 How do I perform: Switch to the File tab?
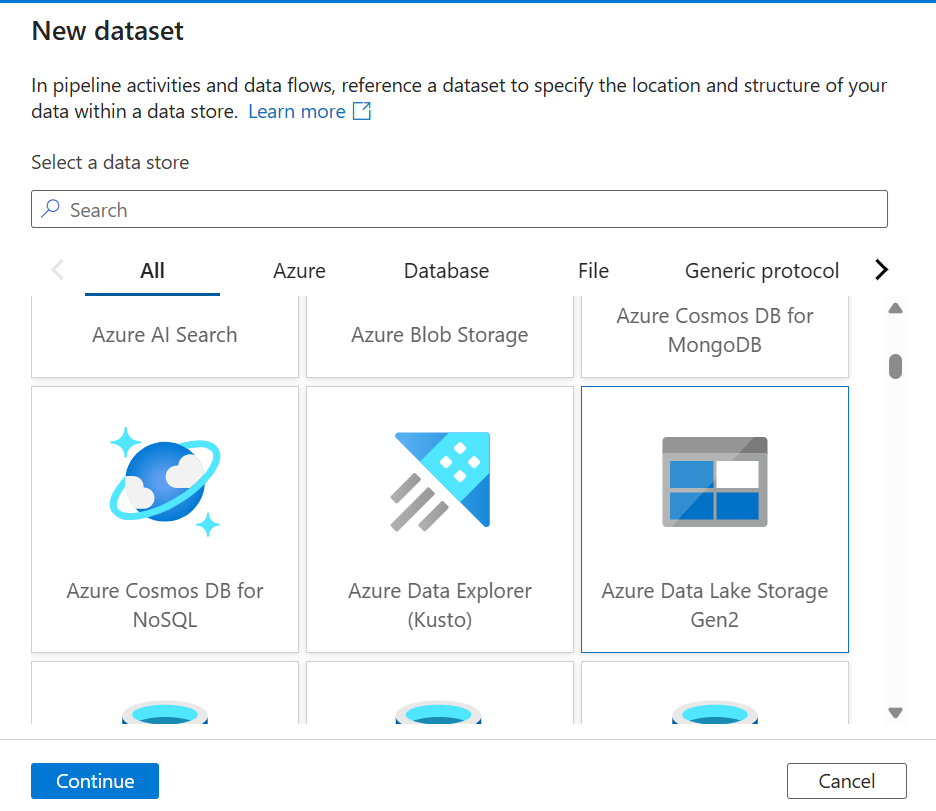click(x=593, y=270)
